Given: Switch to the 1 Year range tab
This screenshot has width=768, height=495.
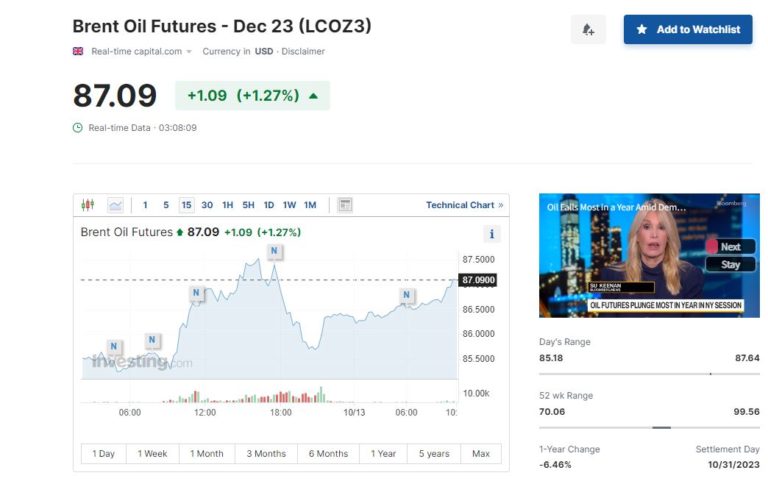Looking at the screenshot, I should (383, 453).
